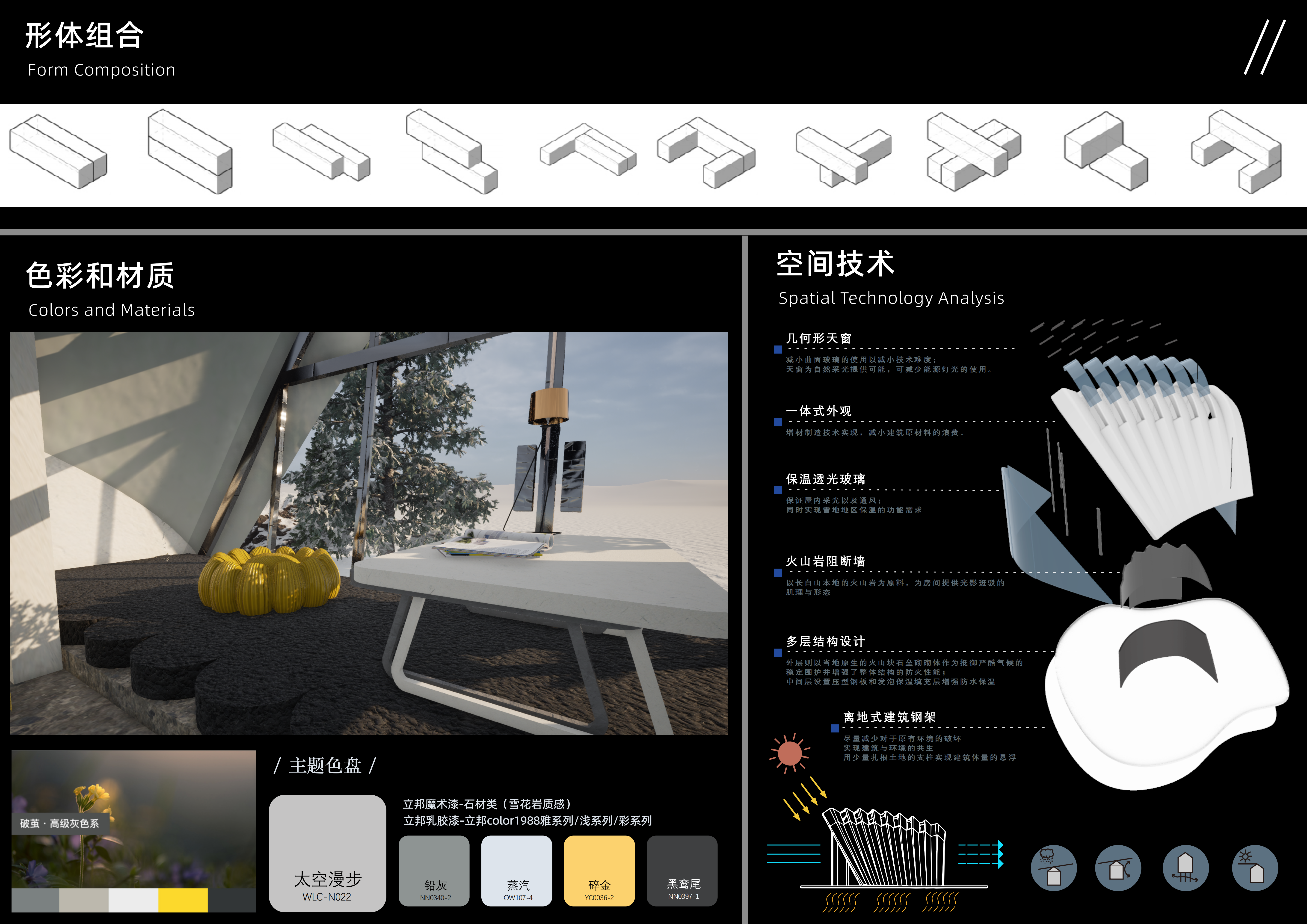Click the 空间技术 heading
The width and height of the screenshot is (1307, 924).
836,263
